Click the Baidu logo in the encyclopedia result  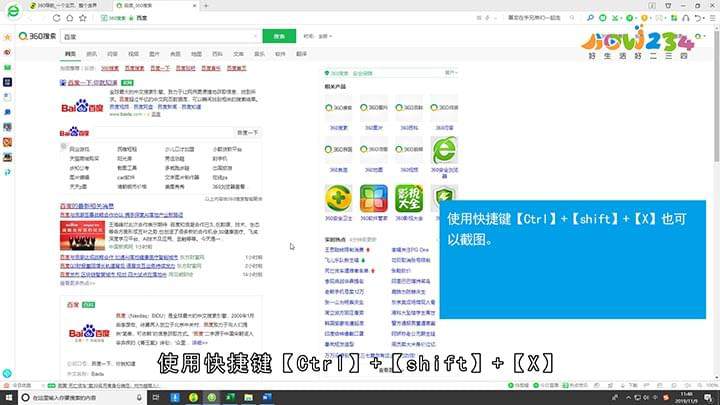(x=89, y=333)
